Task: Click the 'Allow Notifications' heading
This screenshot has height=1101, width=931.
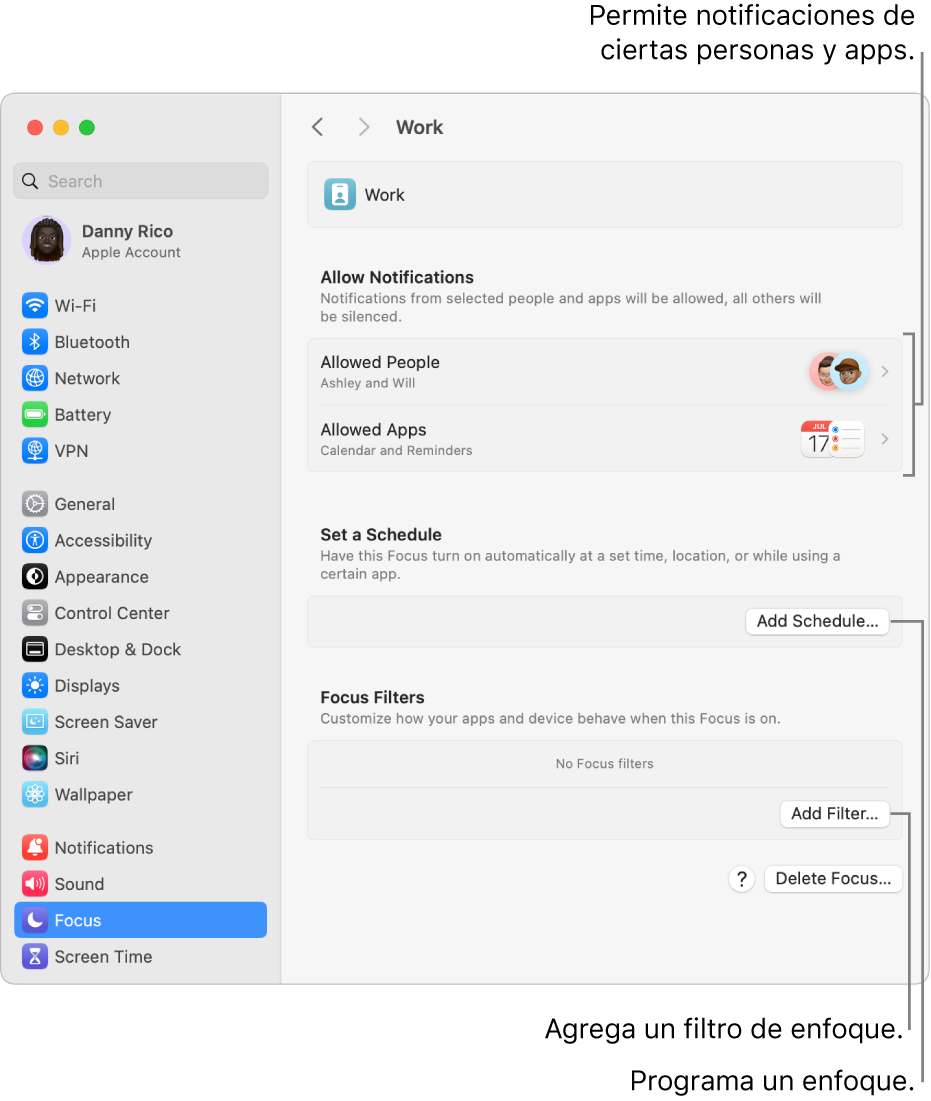Action: tap(397, 277)
